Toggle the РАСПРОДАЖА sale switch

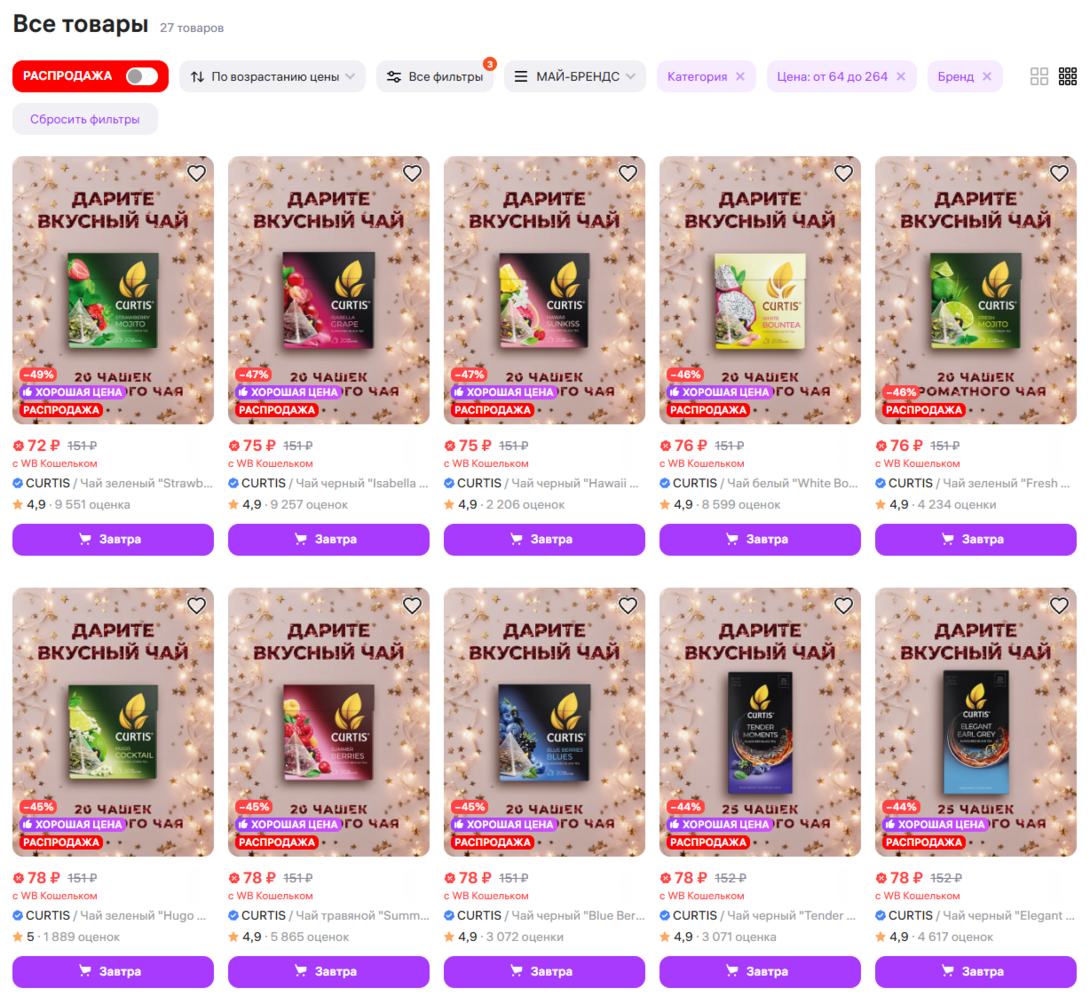point(142,76)
